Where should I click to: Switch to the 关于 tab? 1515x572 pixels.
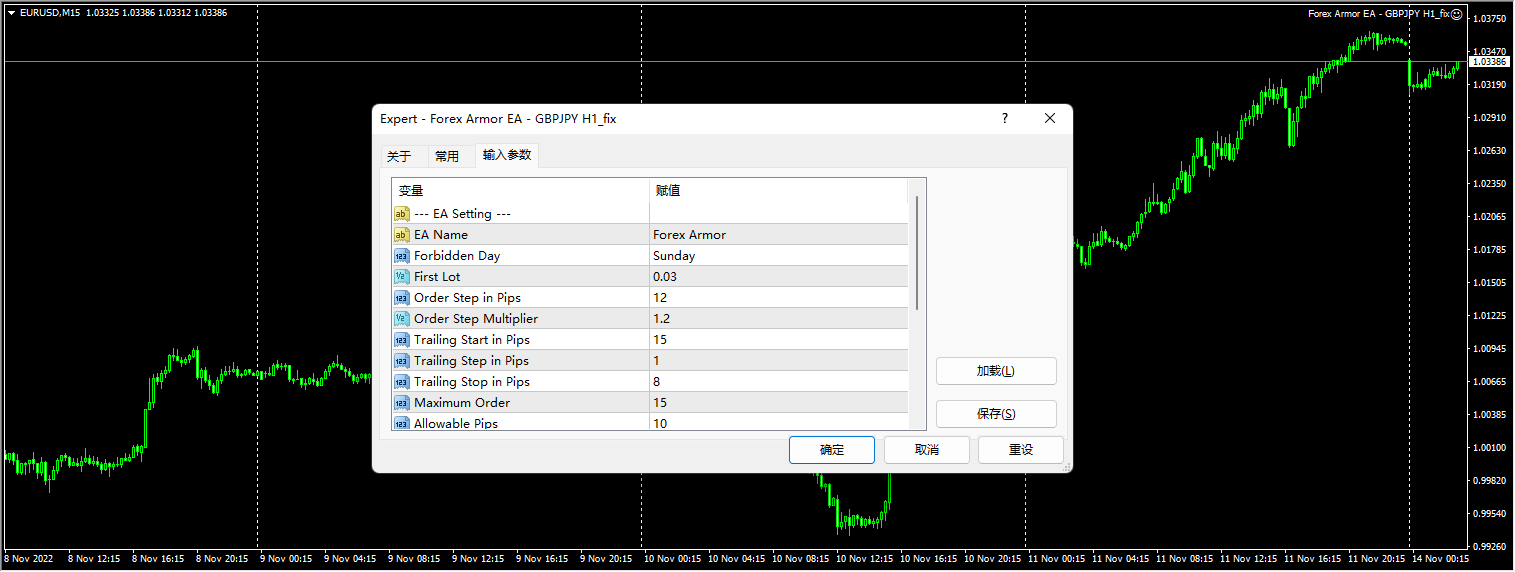click(x=399, y=157)
